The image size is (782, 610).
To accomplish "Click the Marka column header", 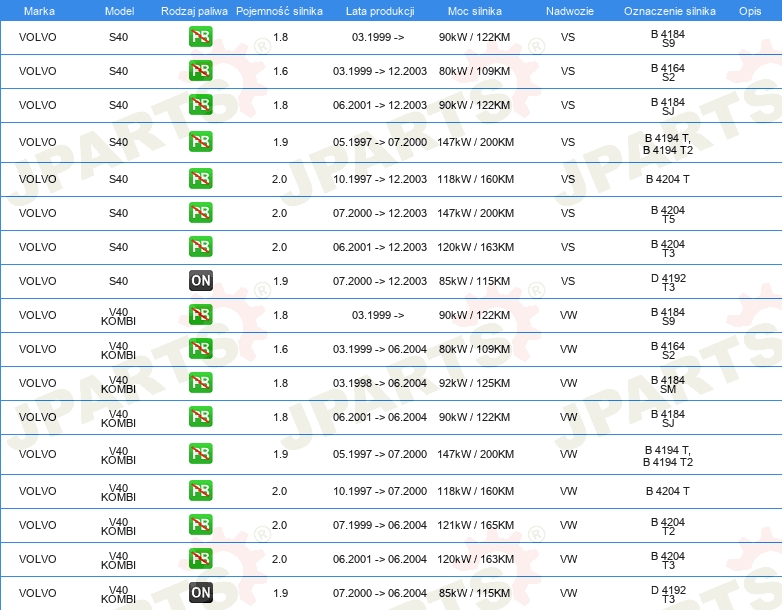I will point(39,11).
